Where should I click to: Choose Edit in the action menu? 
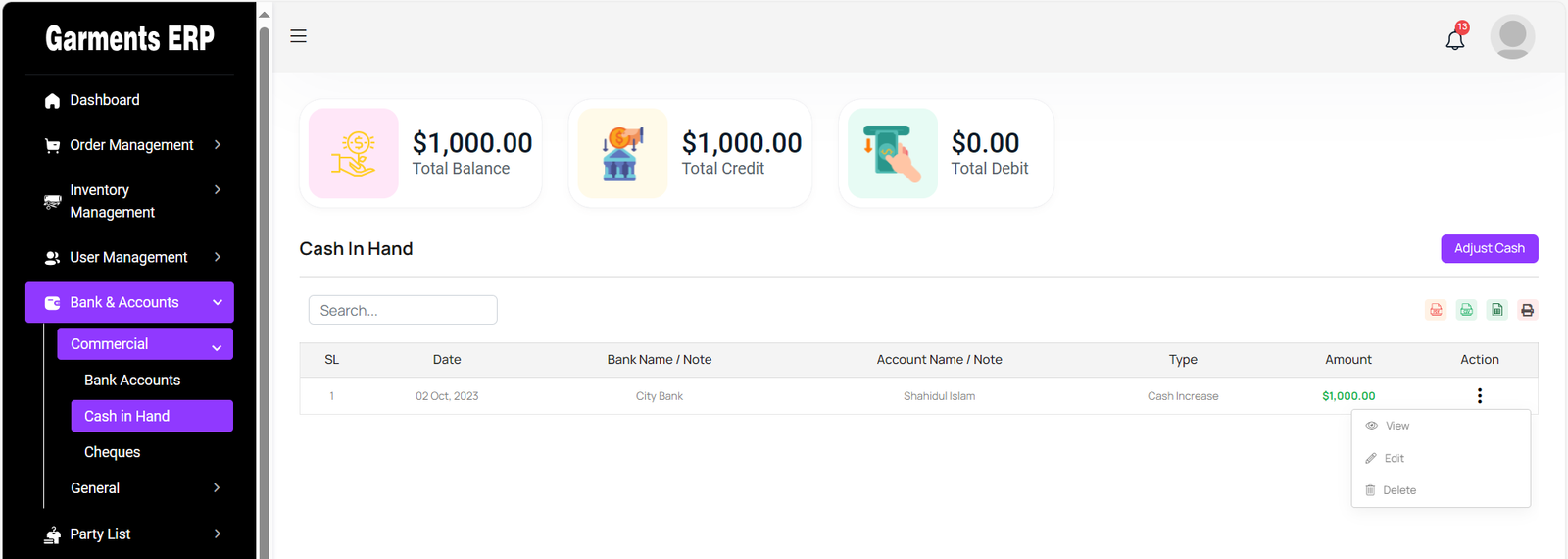(x=1394, y=458)
